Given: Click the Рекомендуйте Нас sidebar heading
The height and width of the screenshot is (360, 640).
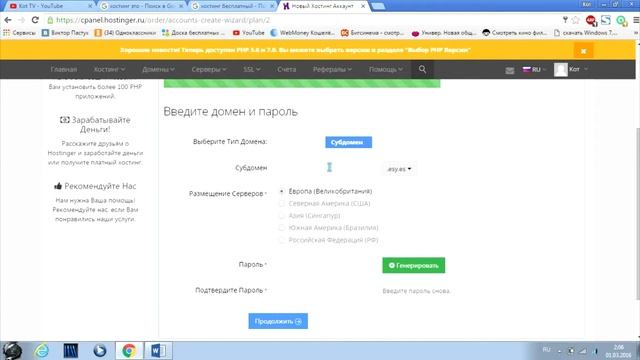Looking at the screenshot, I should [95, 186].
